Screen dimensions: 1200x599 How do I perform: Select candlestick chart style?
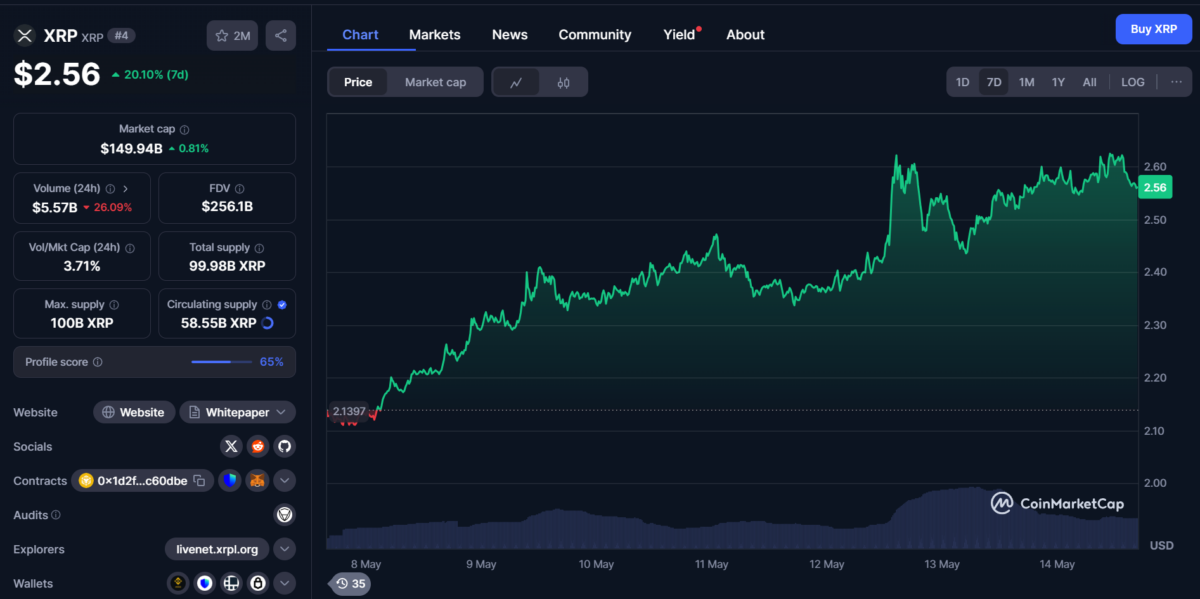563,82
